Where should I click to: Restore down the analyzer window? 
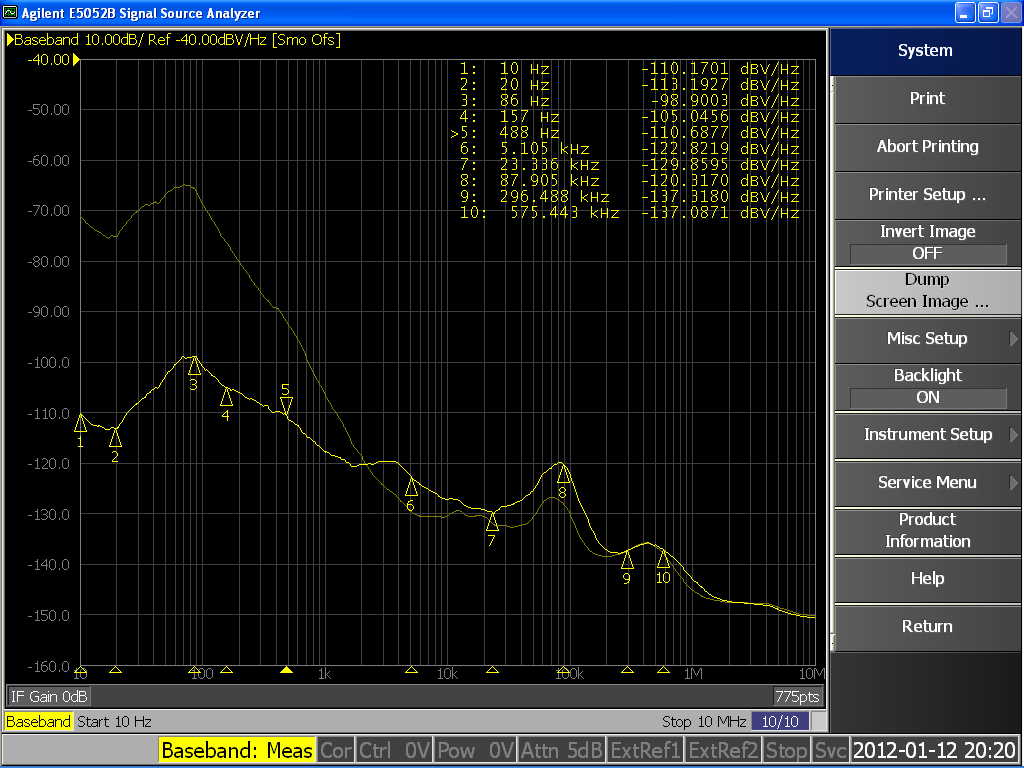click(x=987, y=12)
